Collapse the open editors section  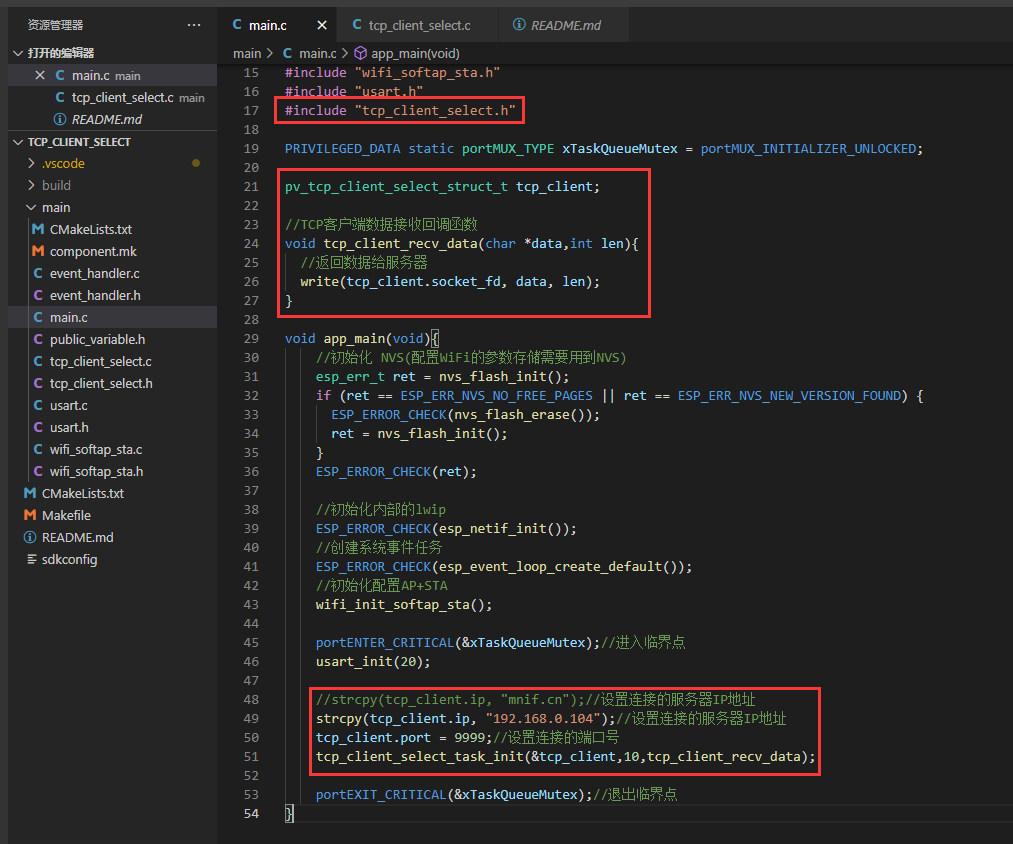point(18,53)
